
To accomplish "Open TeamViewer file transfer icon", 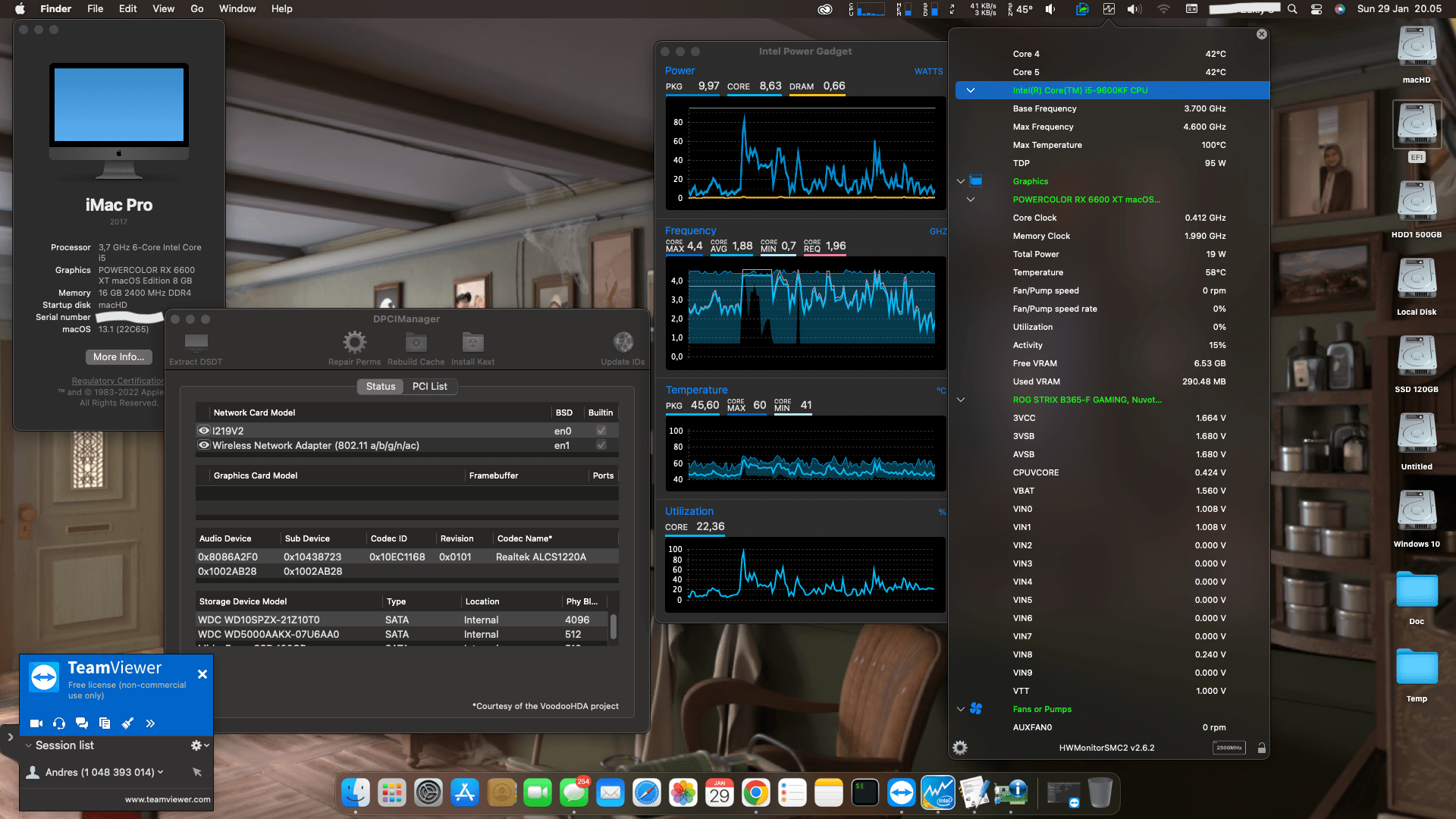I will (105, 723).
